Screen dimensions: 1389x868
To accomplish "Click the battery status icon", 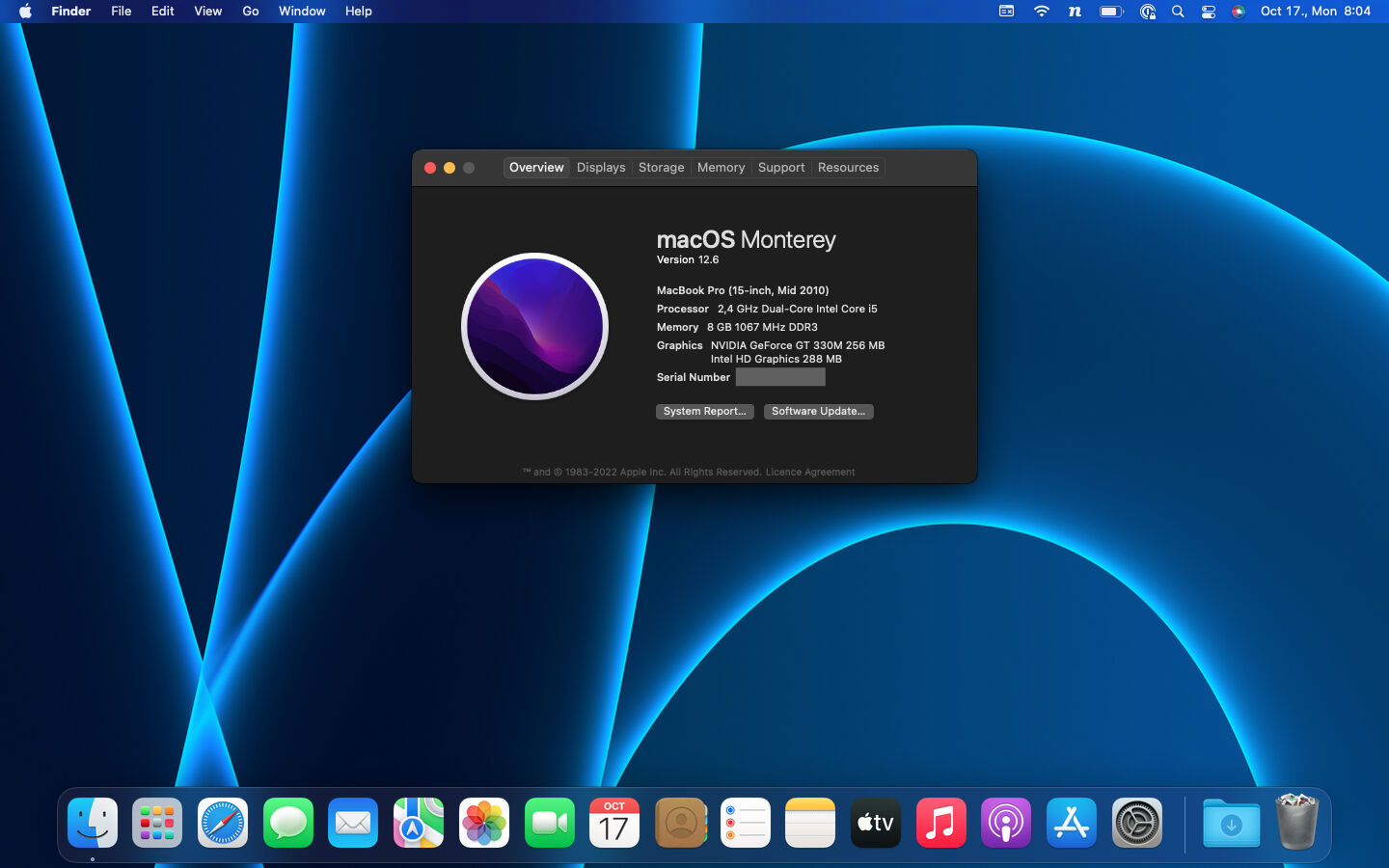I will click(x=1112, y=12).
